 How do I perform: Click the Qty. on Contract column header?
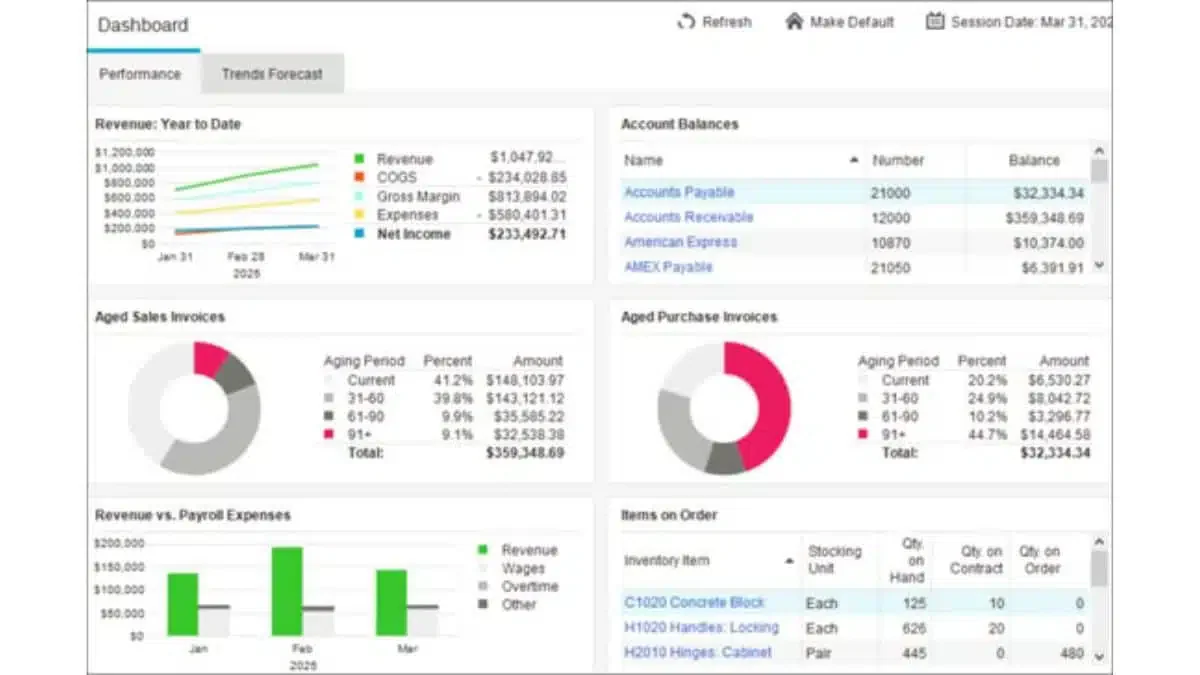click(x=975, y=560)
